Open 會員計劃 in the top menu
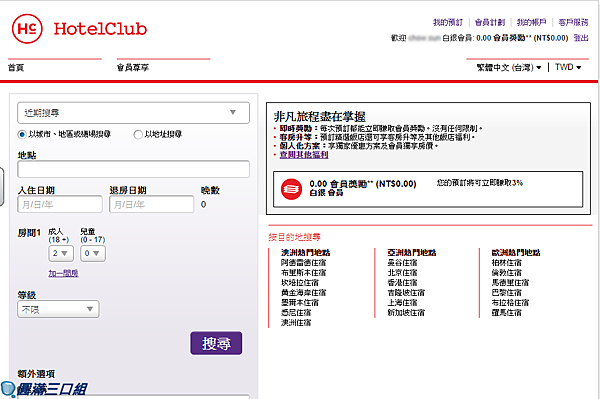 (490, 22)
